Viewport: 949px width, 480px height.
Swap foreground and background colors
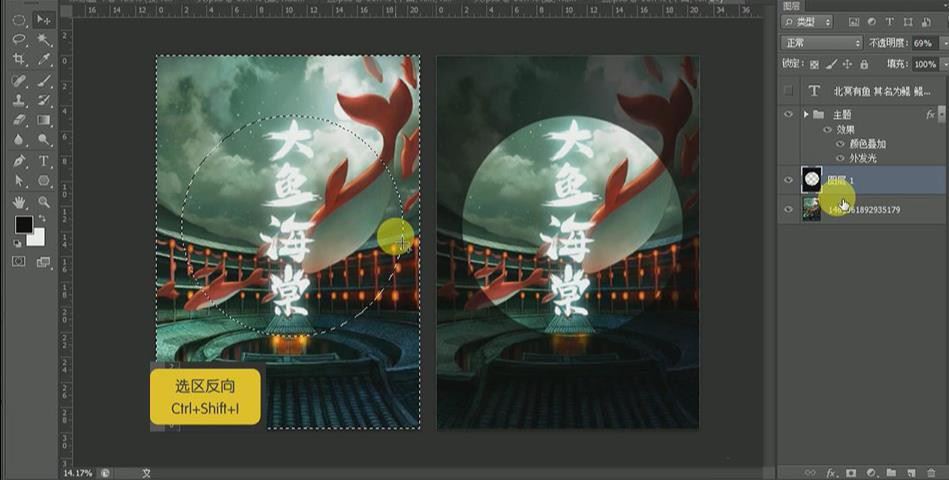click(42, 218)
